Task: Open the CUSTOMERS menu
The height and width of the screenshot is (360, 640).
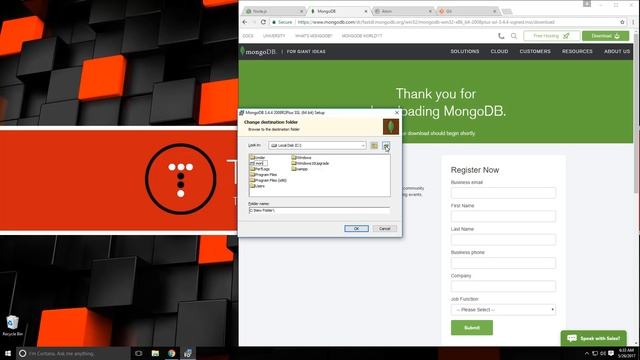Action: point(535,51)
